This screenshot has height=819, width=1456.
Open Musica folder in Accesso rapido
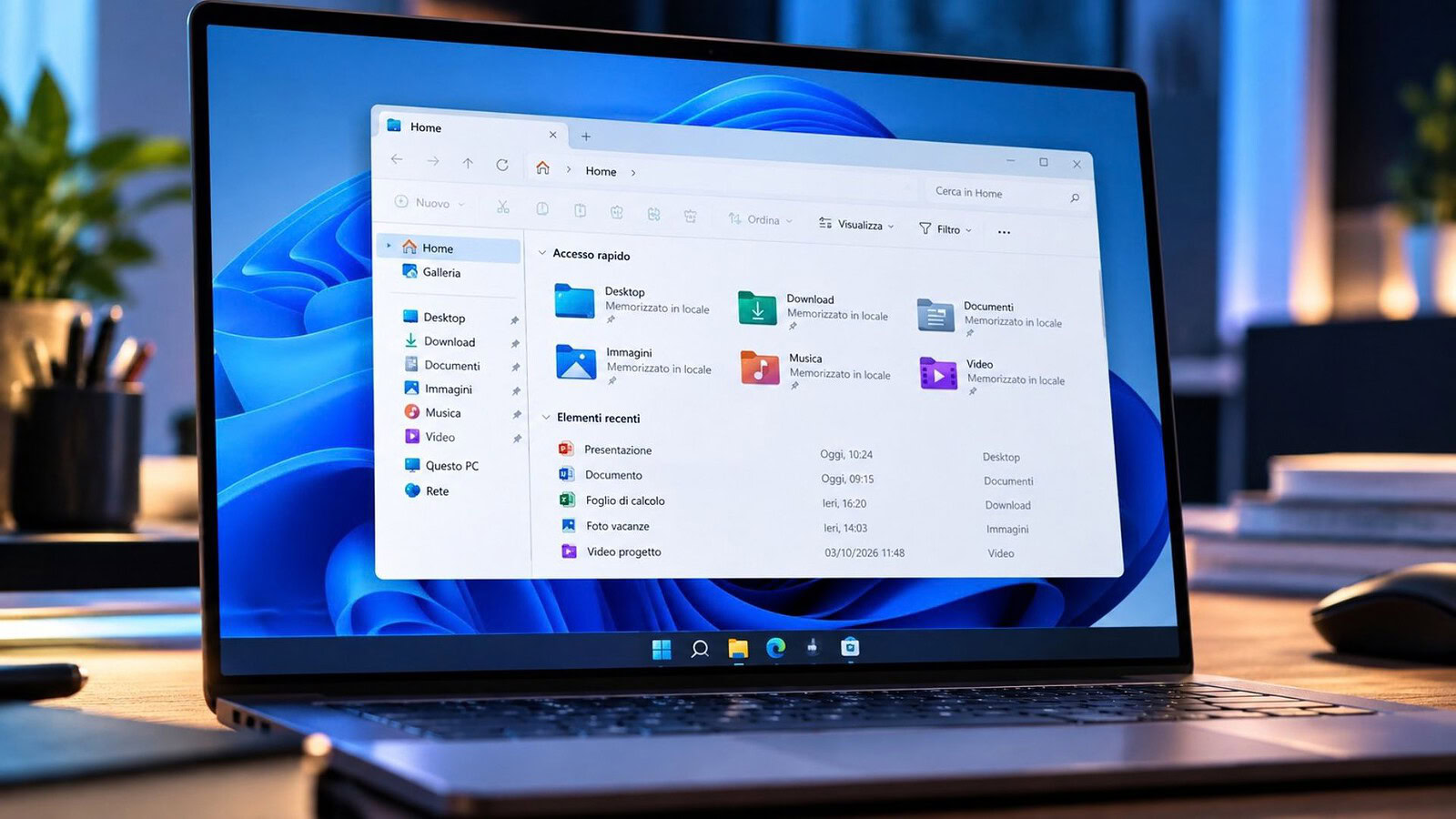coord(815,369)
